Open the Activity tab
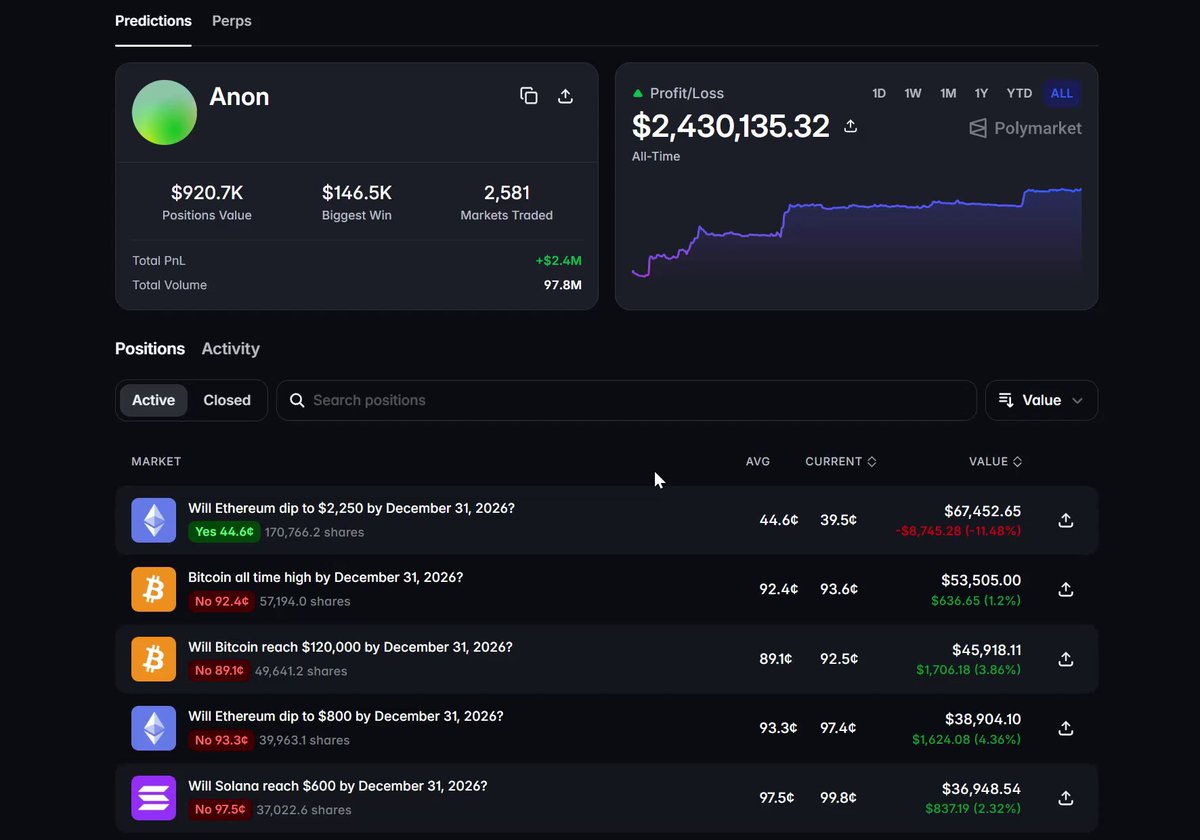Screen dimensions: 1200x840 click(231, 349)
